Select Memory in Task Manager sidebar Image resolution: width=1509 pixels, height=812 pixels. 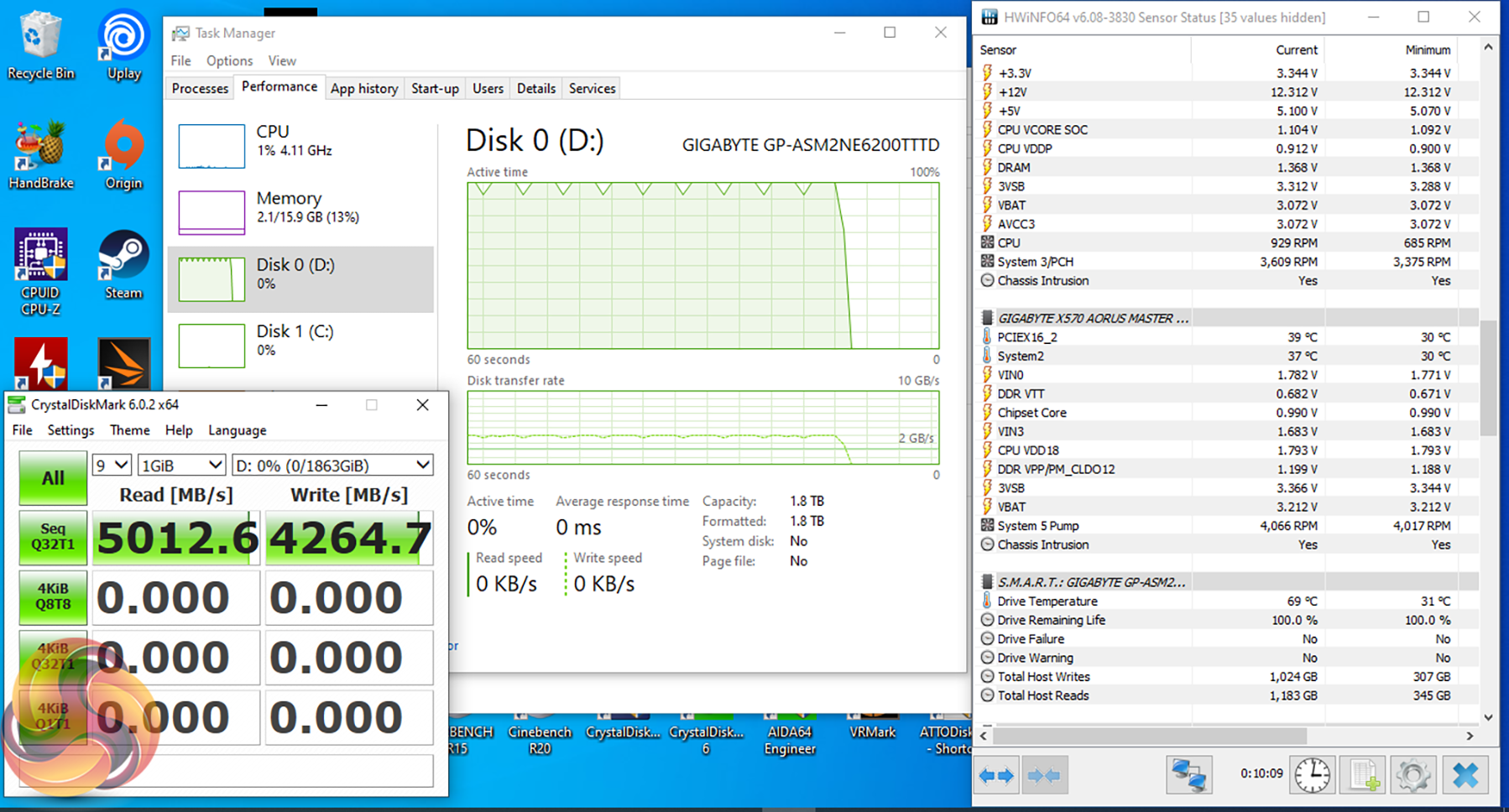(300, 211)
